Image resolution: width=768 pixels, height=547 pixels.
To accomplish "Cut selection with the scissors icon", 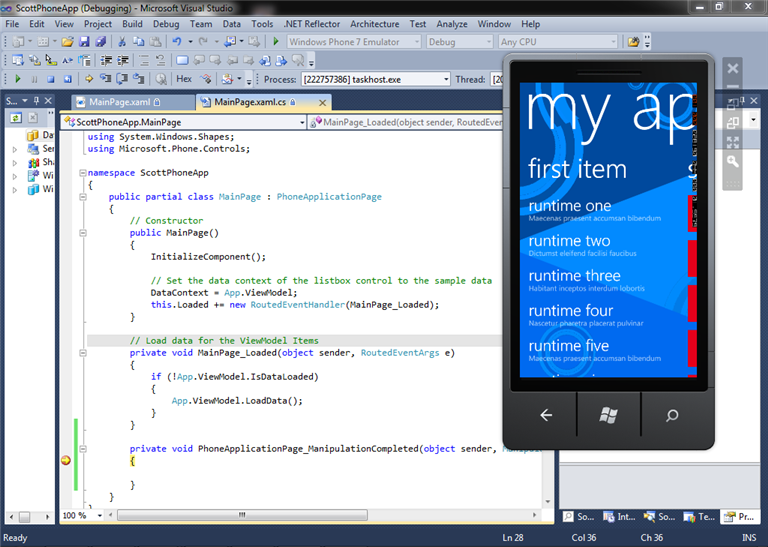I will pyautogui.click(x=122, y=42).
